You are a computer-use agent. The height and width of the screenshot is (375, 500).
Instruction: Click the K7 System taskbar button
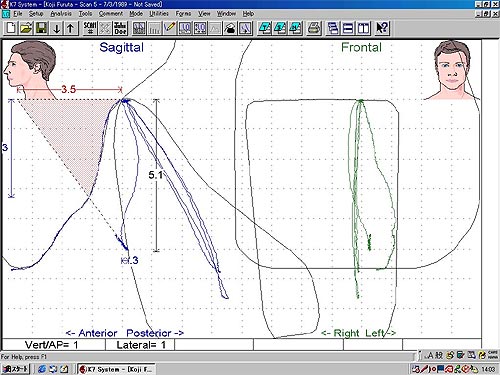[x=116, y=369]
